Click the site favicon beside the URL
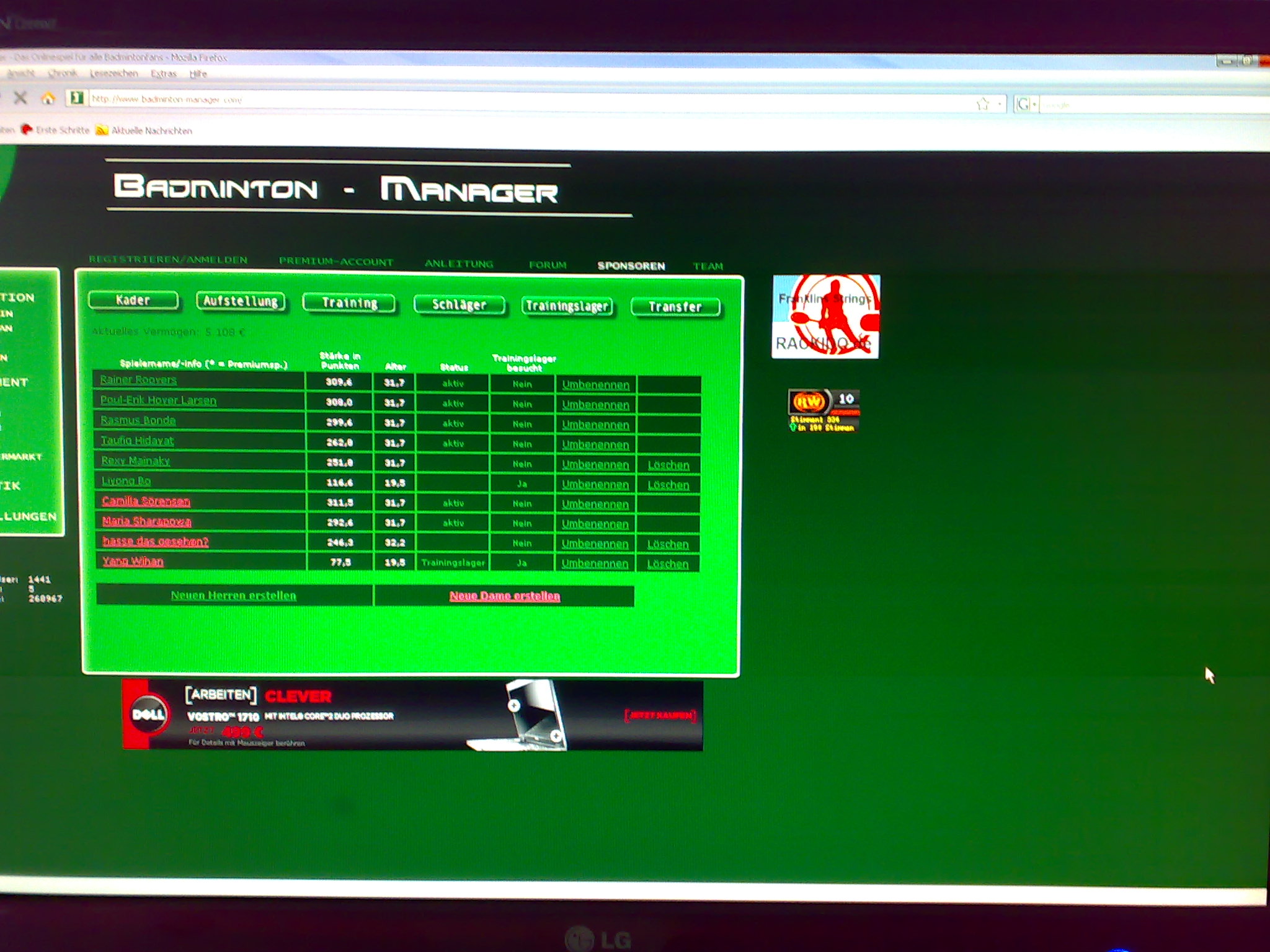Screen dimensions: 1270x952 click(77, 98)
